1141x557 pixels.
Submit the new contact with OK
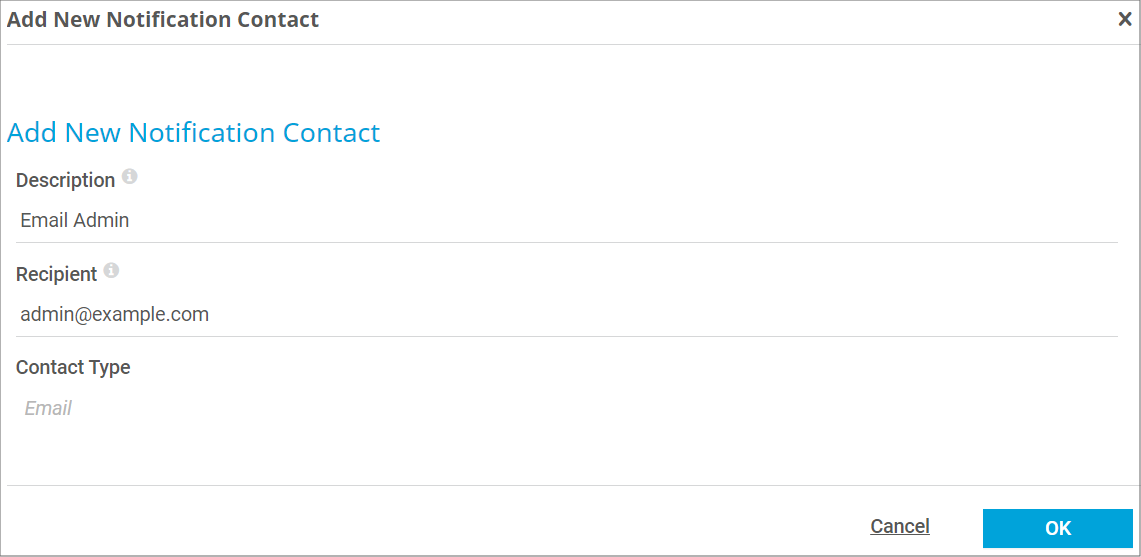pyautogui.click(x=1057, y=529)
